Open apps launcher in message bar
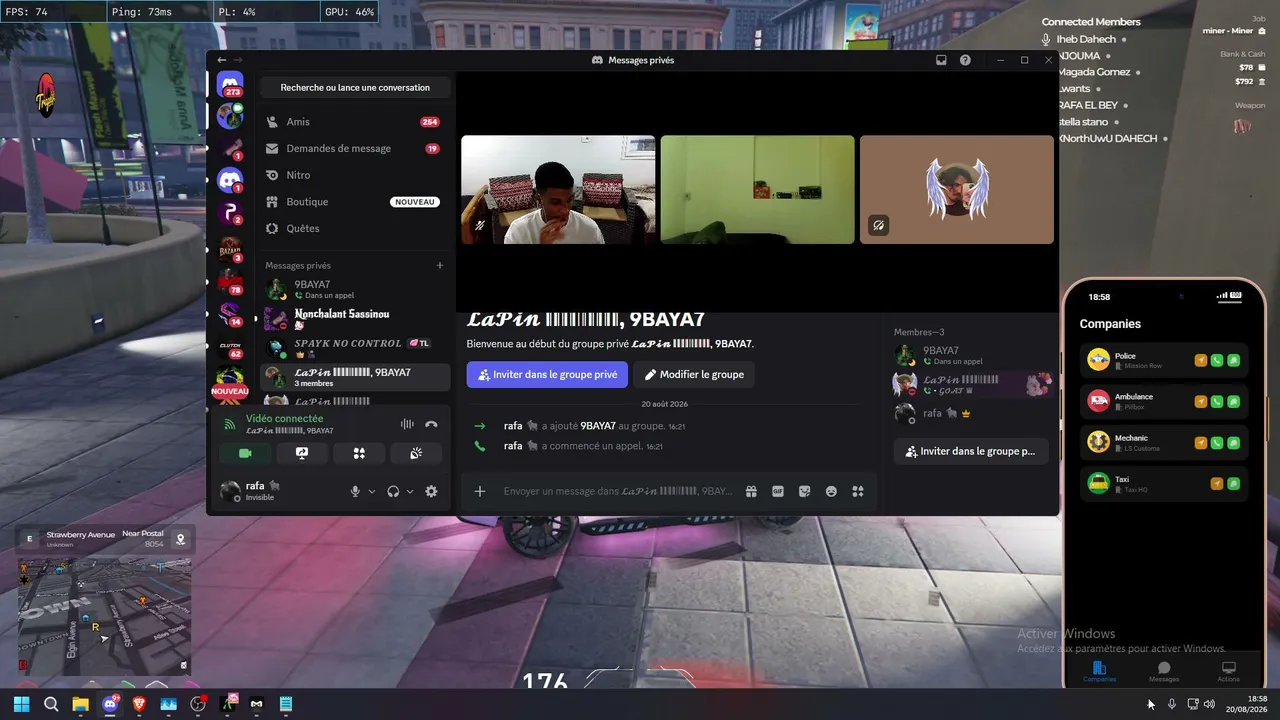 pyautogui.click(x=857, y=491)
